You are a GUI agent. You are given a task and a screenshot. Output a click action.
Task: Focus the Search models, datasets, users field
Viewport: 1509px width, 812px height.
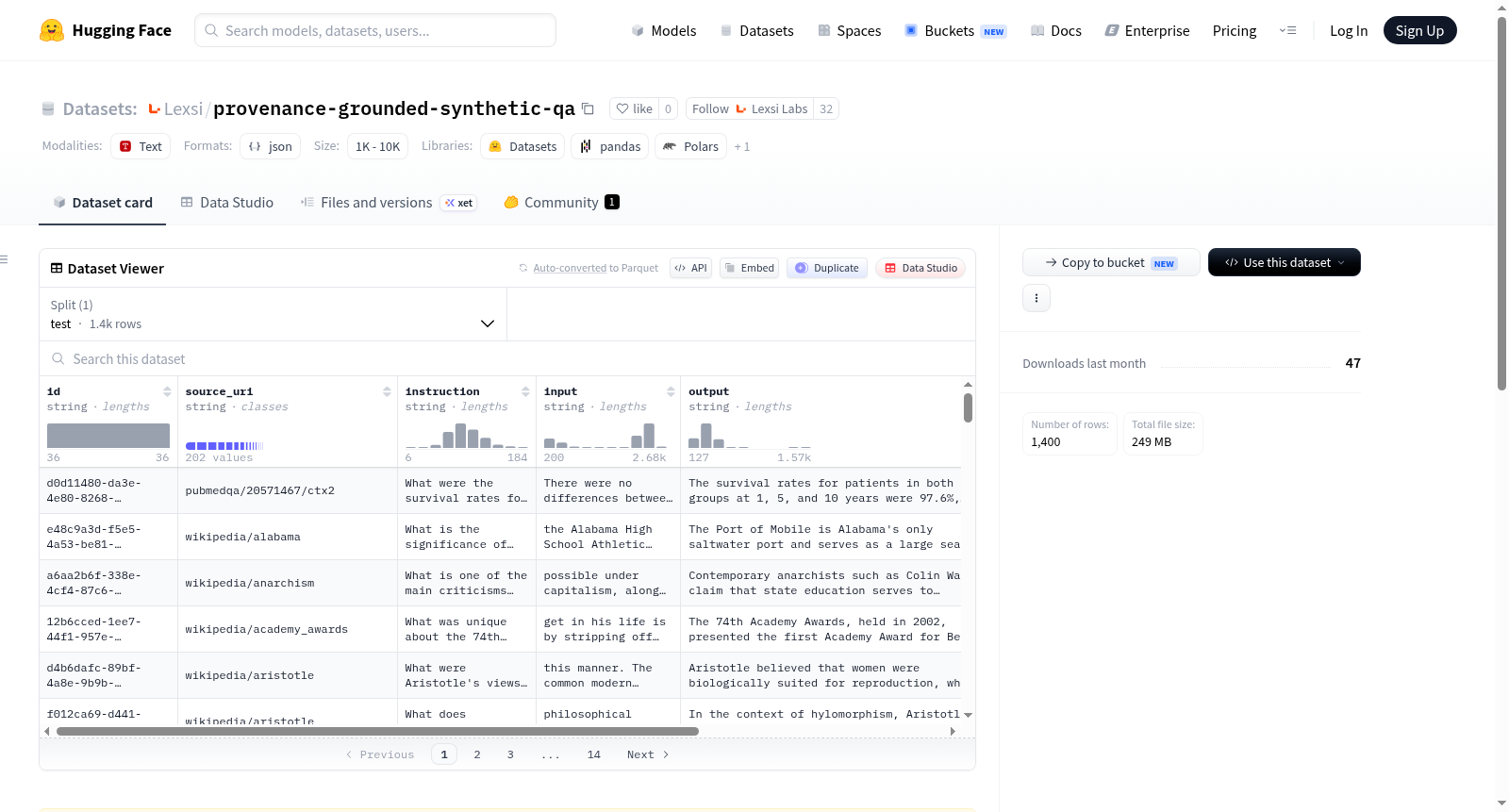coord(375,30)
